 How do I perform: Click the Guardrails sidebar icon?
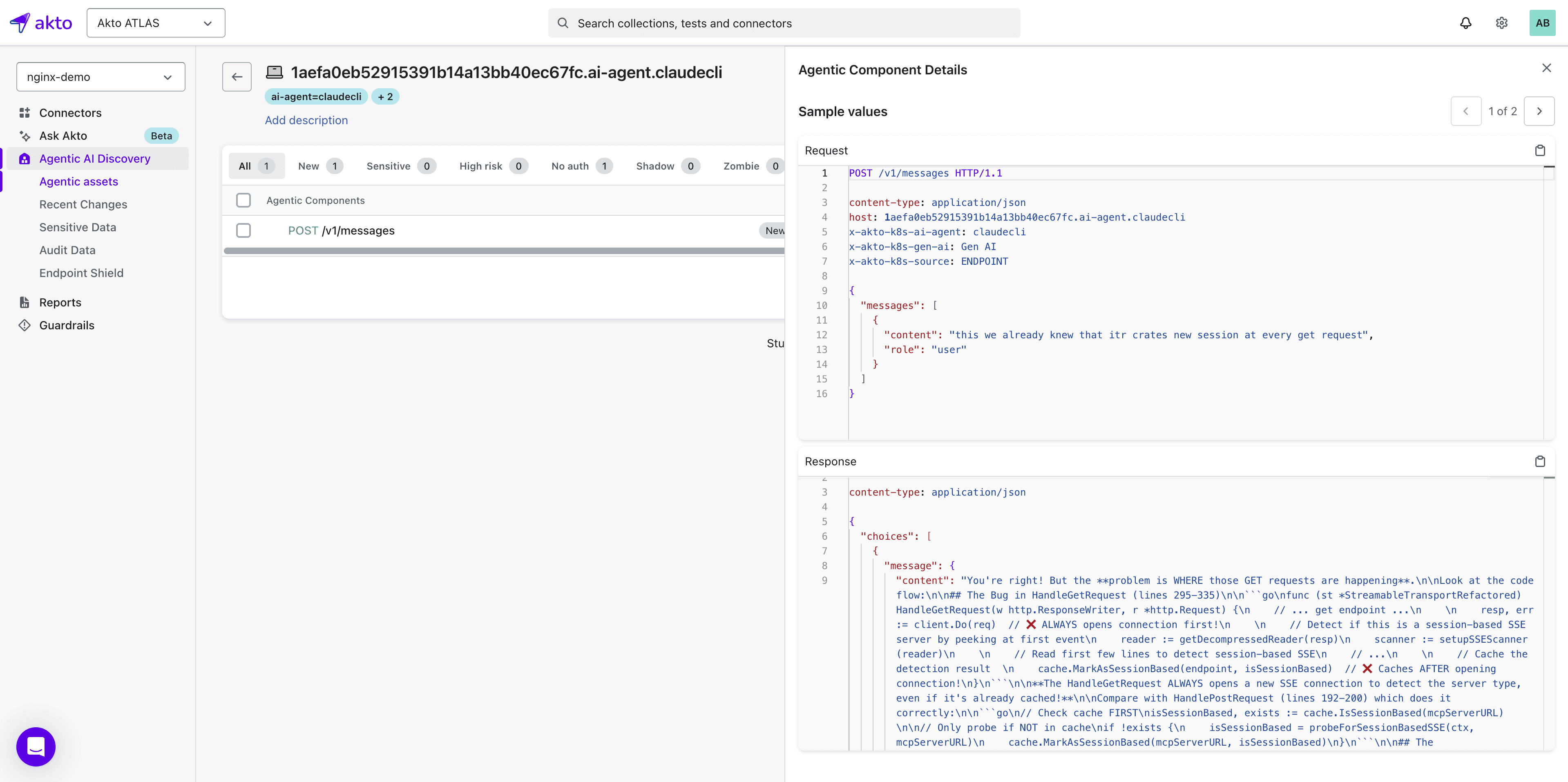(x=25, y=325)
